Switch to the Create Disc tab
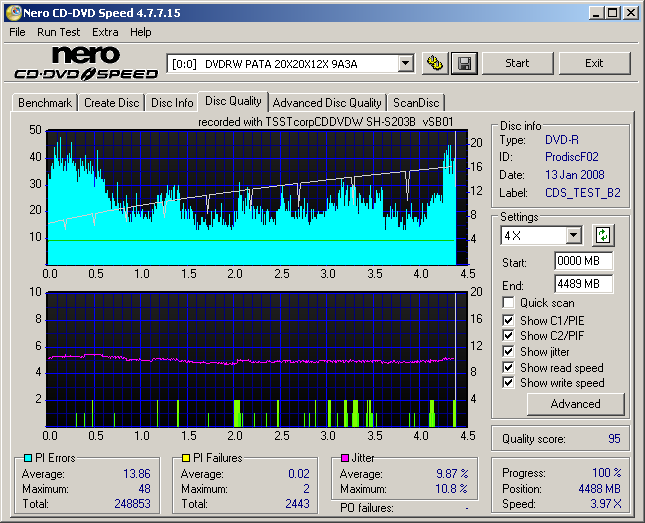Image resolution: width=645 pixels, height=523 pixels. pyautogui.click(x=111, y=103)
